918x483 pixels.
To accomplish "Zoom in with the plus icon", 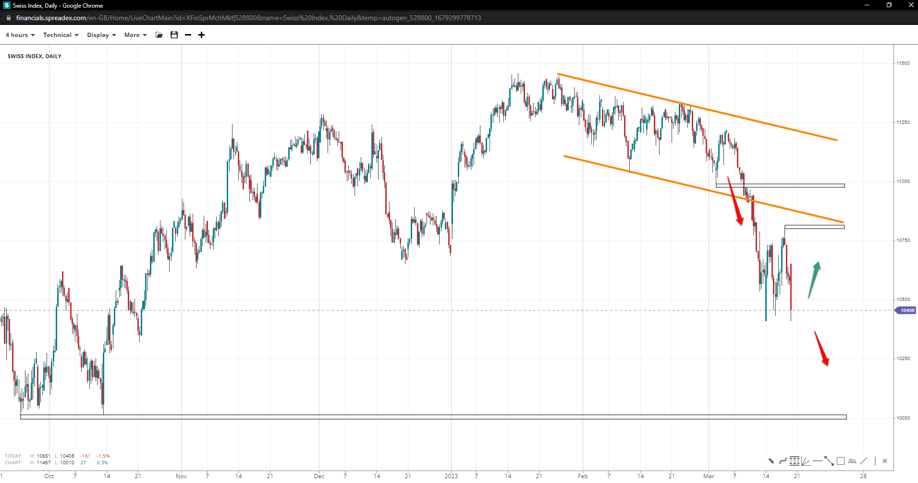I will point(202,35).
